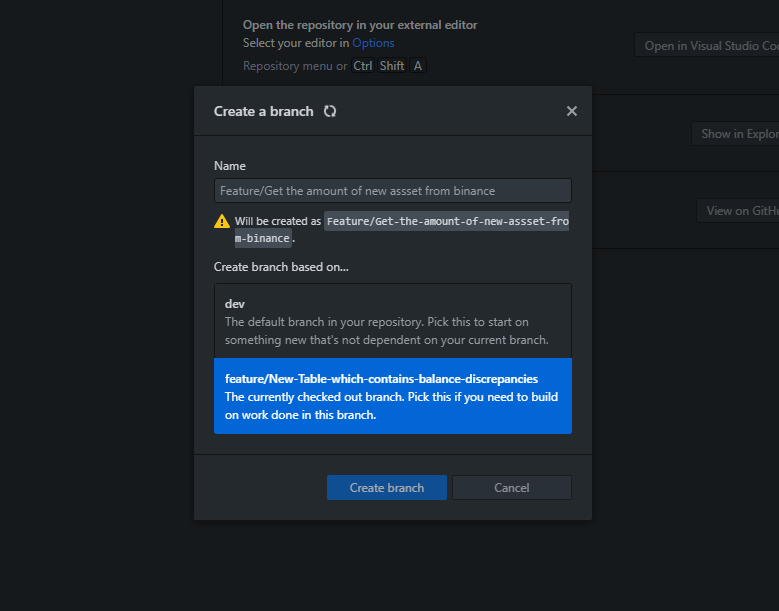Click the sanitized branch name Feature/Get-the-amount text
779x611 pixels.
click(402, 229)
